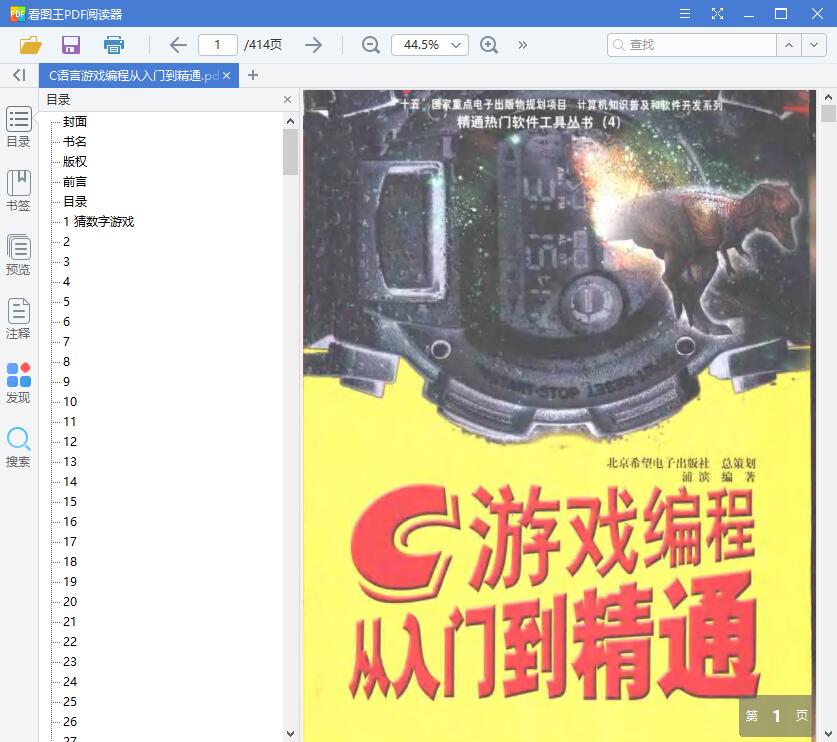Zoom in using the plus magnifier

(x=489, y=45)
